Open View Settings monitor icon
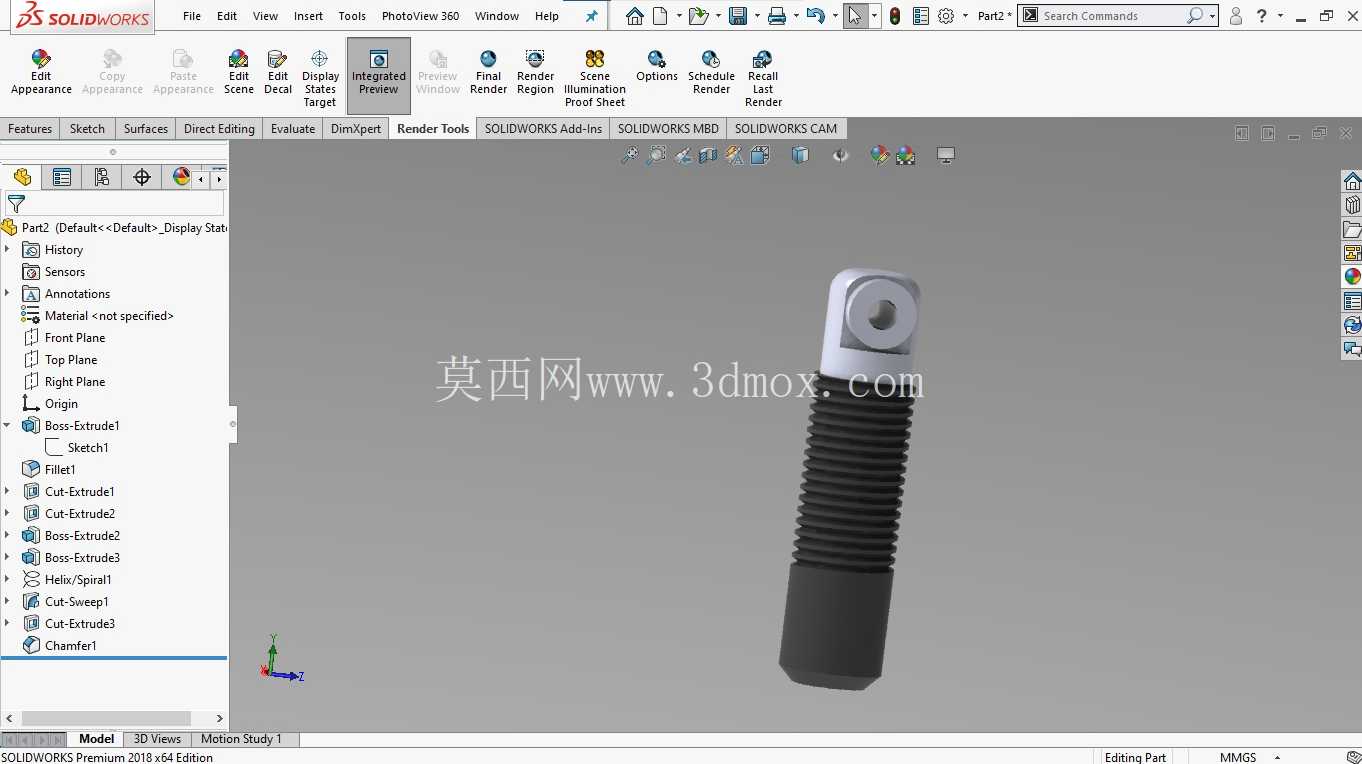This screenshot has height=764, width=1362. pos(946,155)
